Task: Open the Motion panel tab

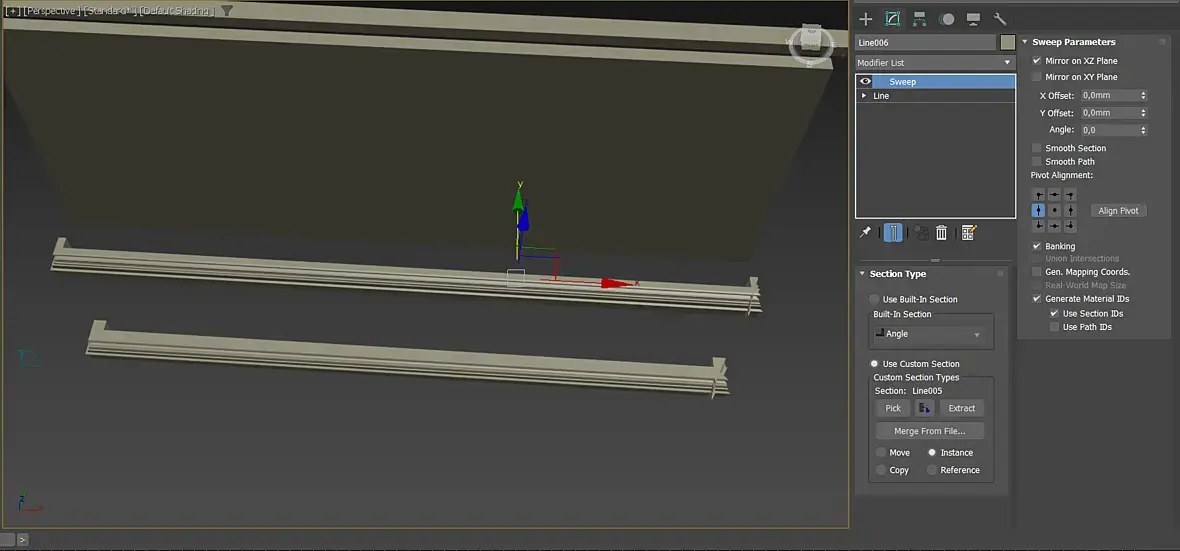Action: point(947,19)
